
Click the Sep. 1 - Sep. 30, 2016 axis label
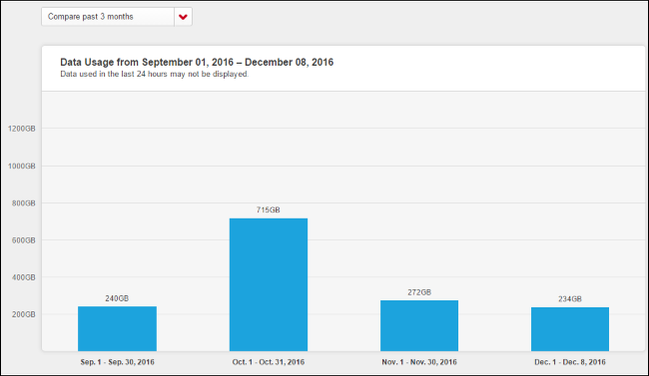117,362
